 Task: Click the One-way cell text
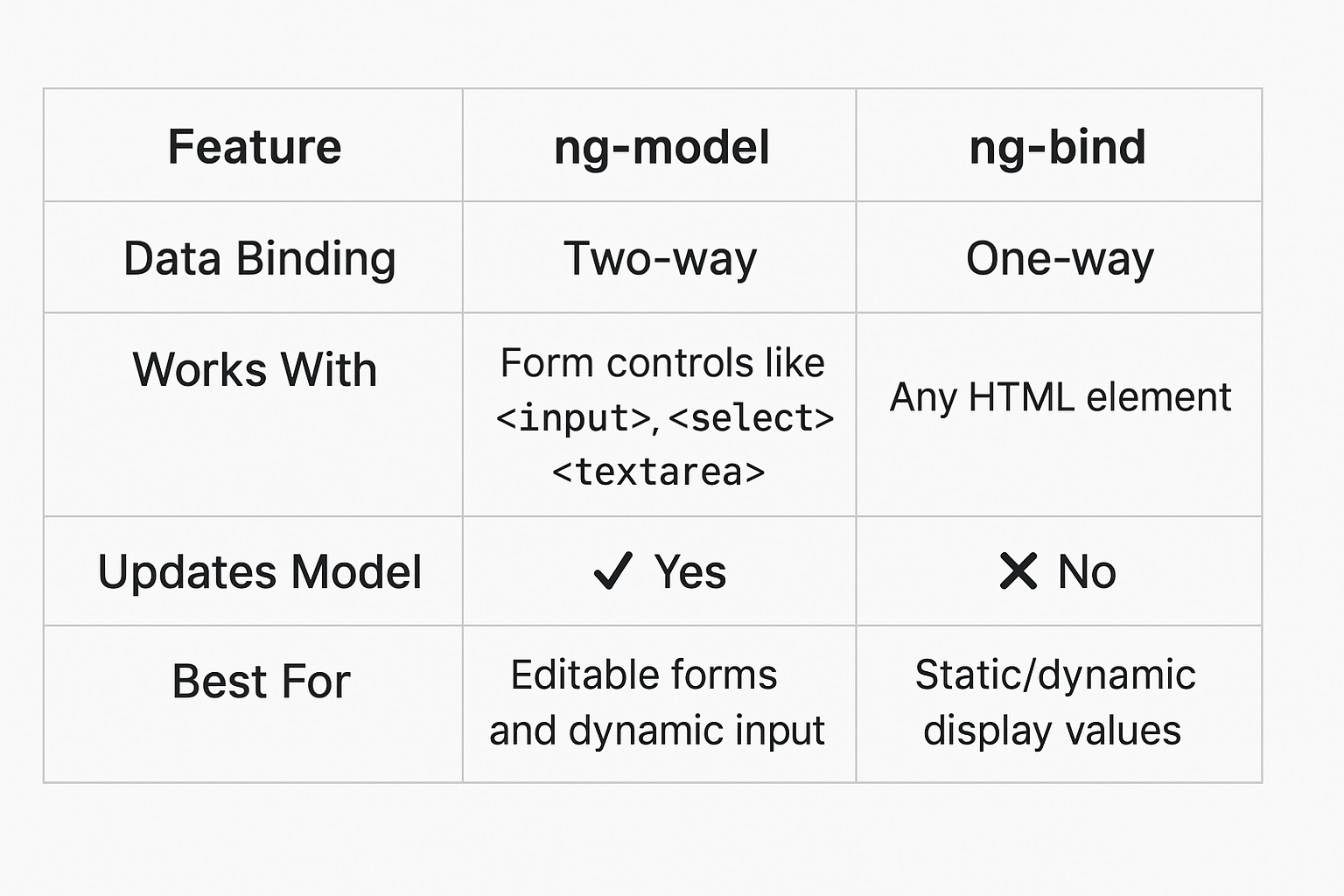[1060, 259]
